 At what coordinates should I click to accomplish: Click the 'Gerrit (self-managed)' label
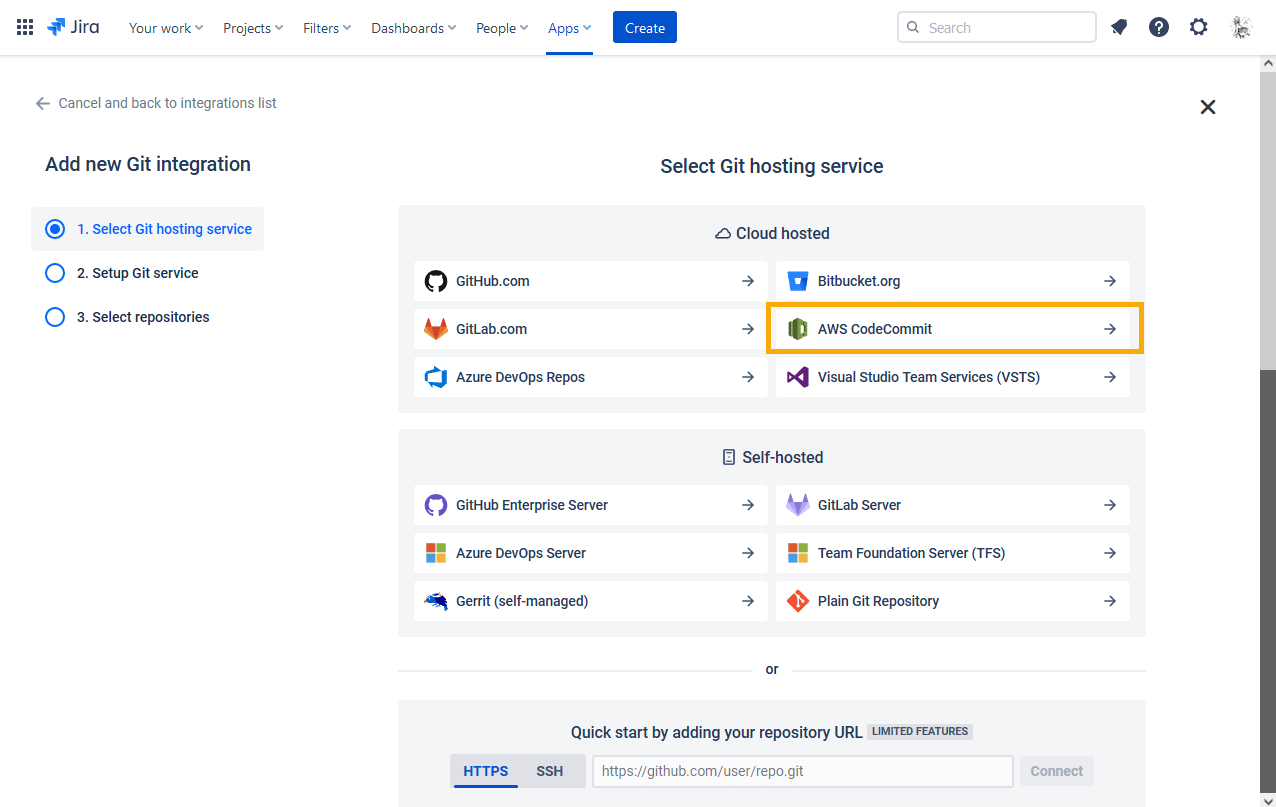click(522, 601)
